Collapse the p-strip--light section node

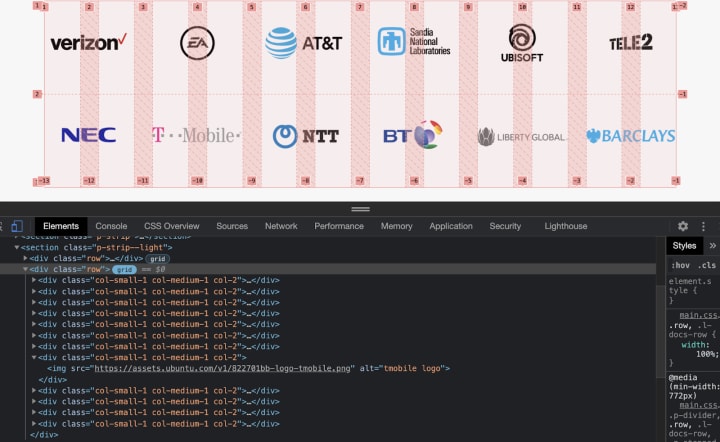coord(17,247)
